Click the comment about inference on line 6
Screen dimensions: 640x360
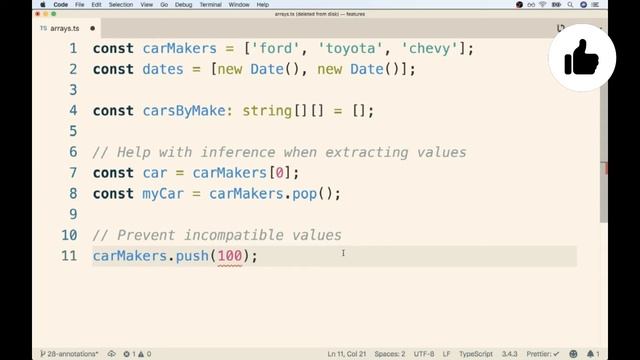pyautogui.click(x=279, y=152)
